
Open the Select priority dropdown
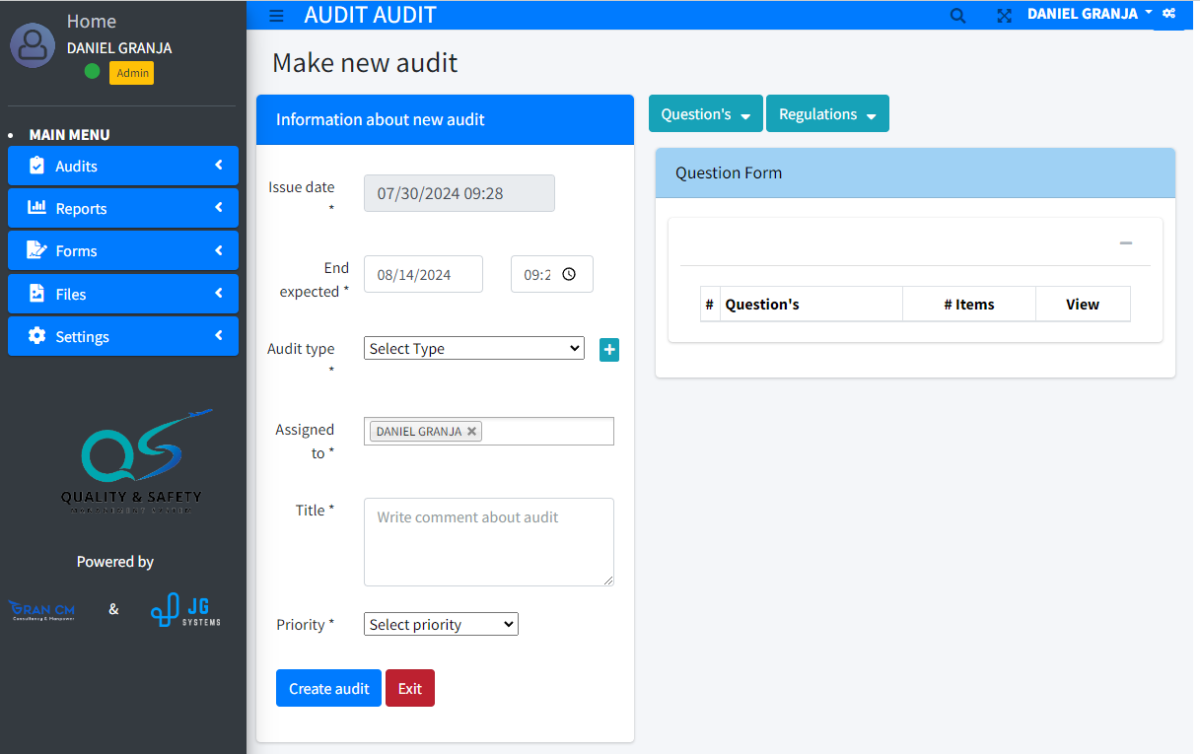[441, 624]
